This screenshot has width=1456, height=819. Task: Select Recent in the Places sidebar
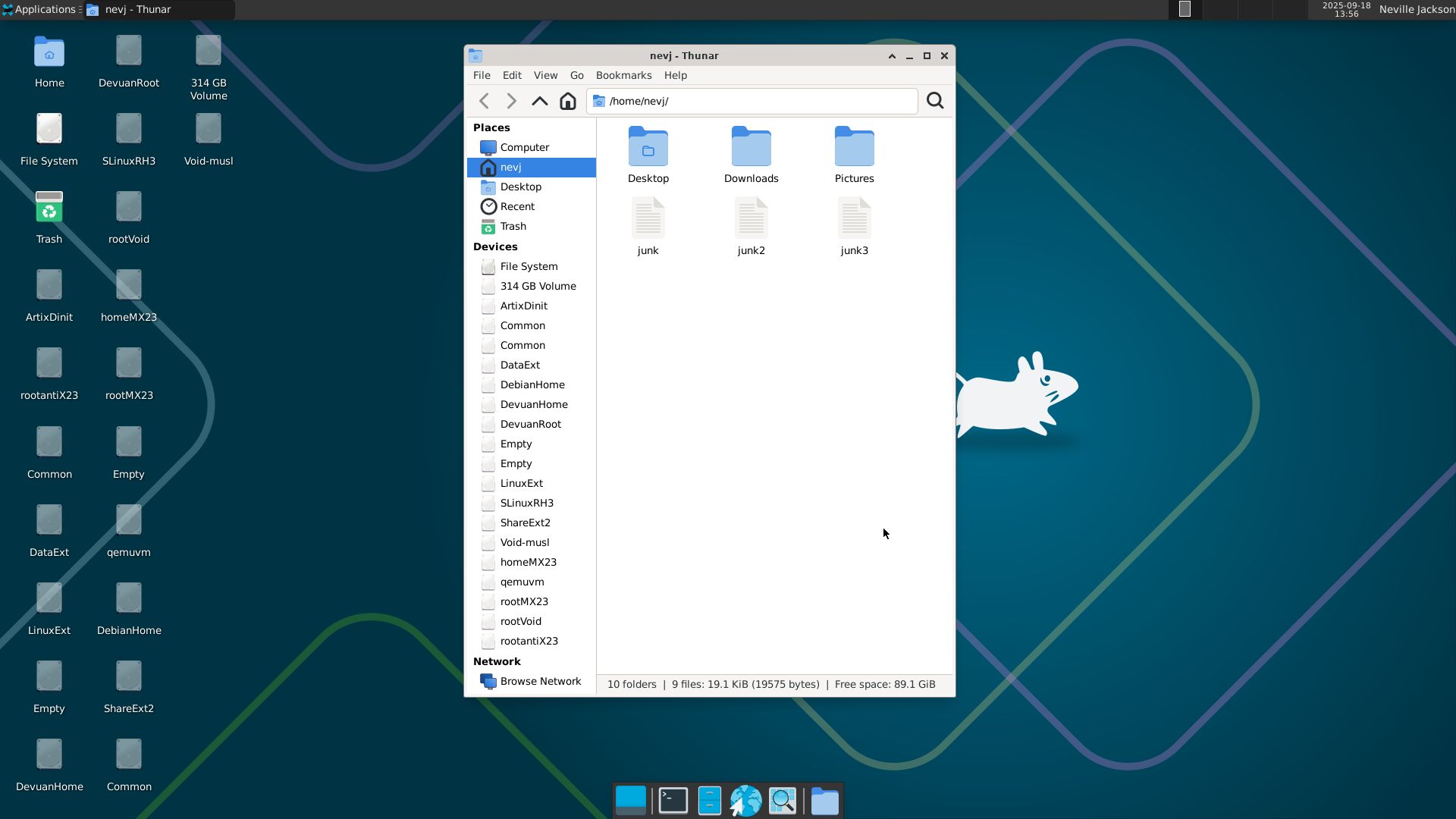coord(517,206)
